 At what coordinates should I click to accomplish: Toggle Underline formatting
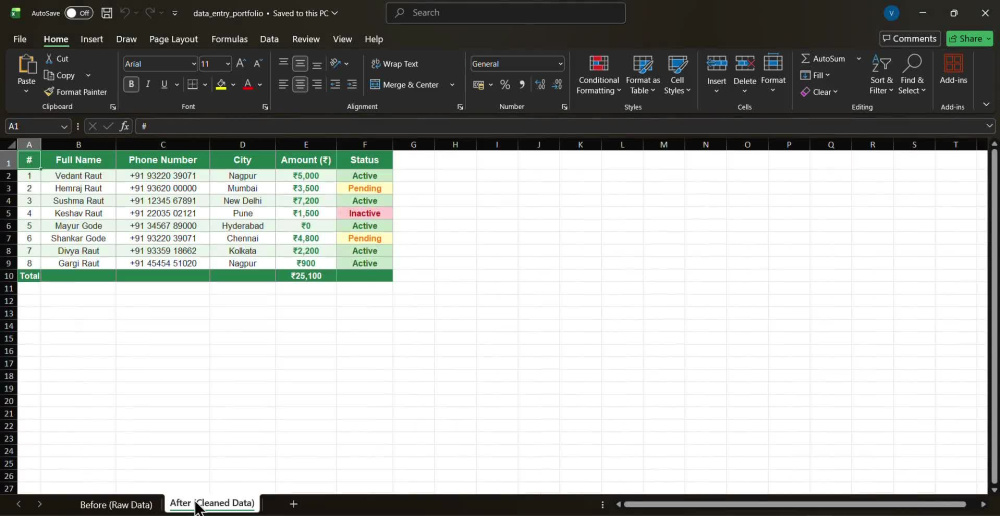click(164, 84)
